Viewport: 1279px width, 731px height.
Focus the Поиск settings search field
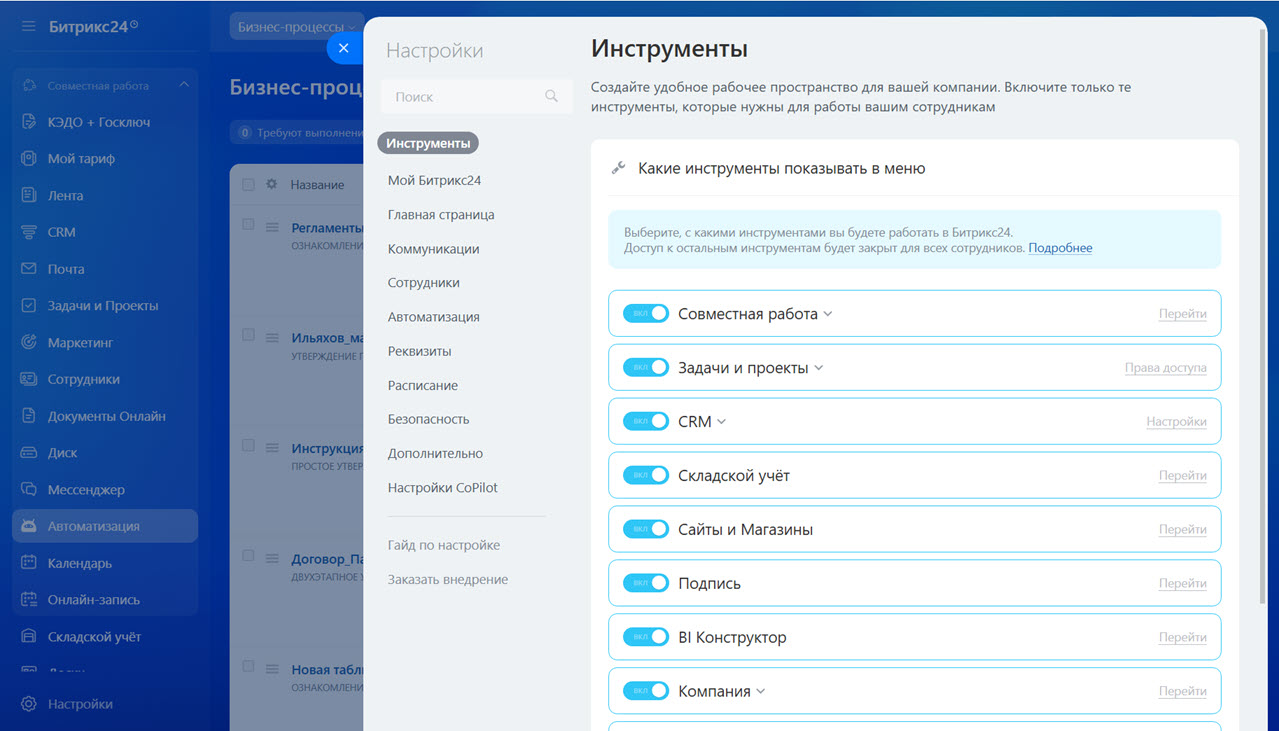[x=477, y=97]
